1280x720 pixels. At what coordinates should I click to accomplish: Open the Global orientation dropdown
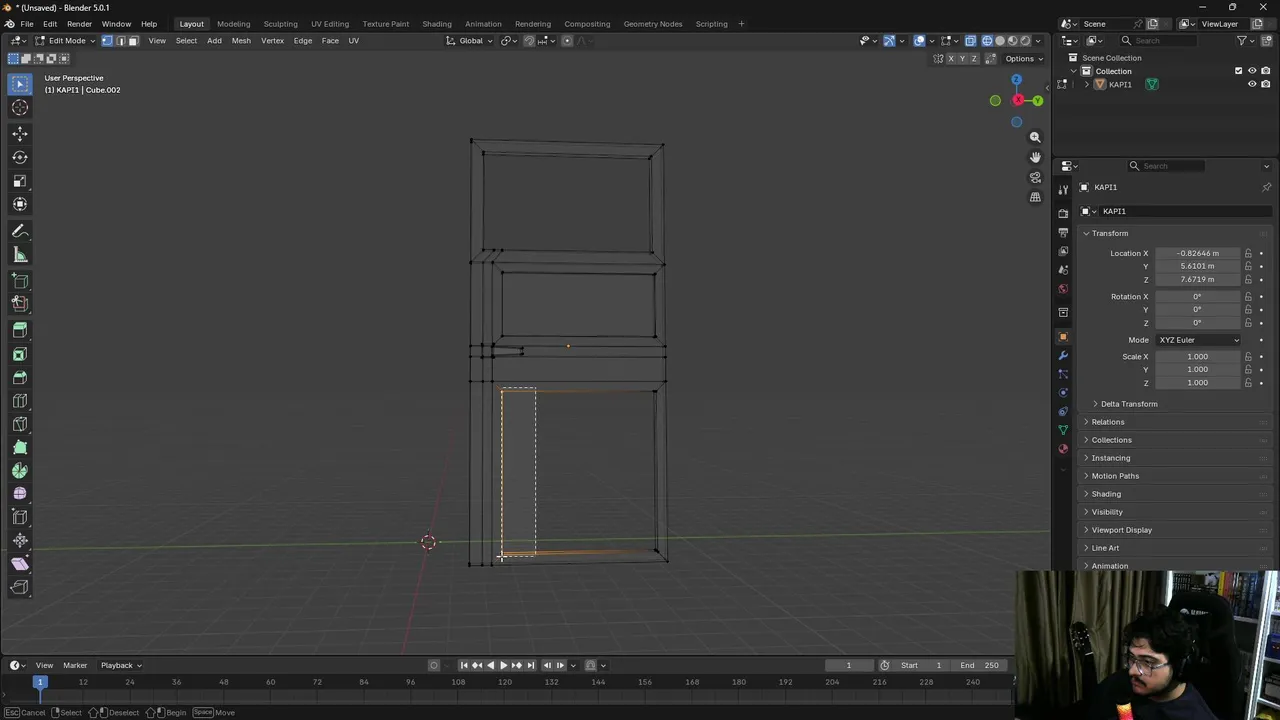(x=470, y=41)
